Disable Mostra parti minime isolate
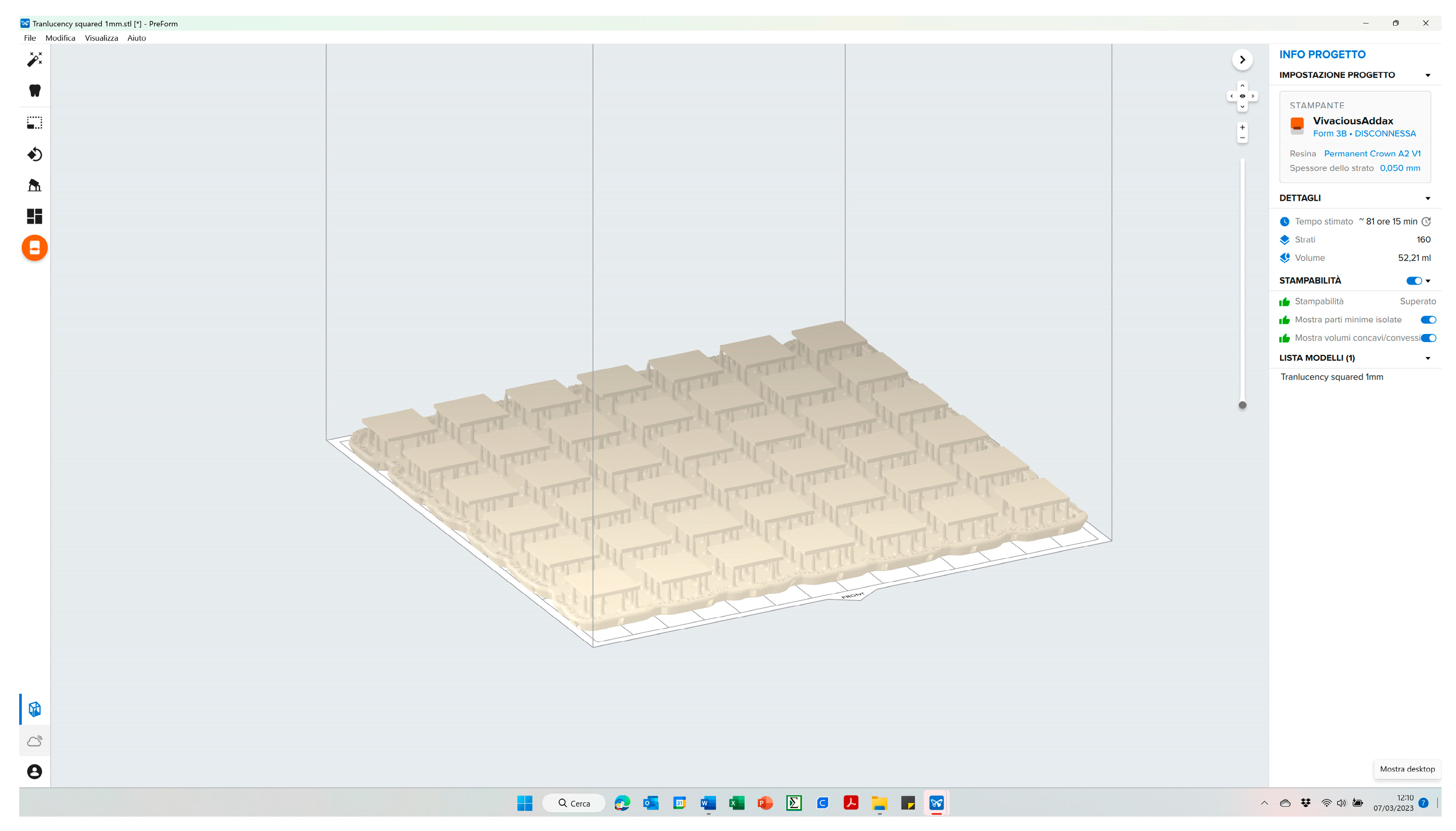 coord(1428,320)
